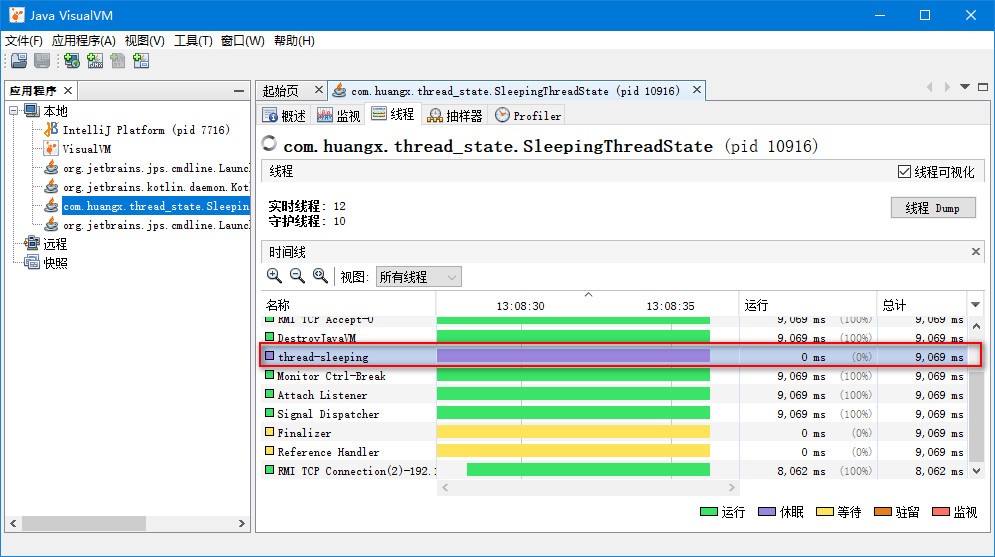Switch to the 线程 tab
The image size is (995, 557).
coord(393,114)
